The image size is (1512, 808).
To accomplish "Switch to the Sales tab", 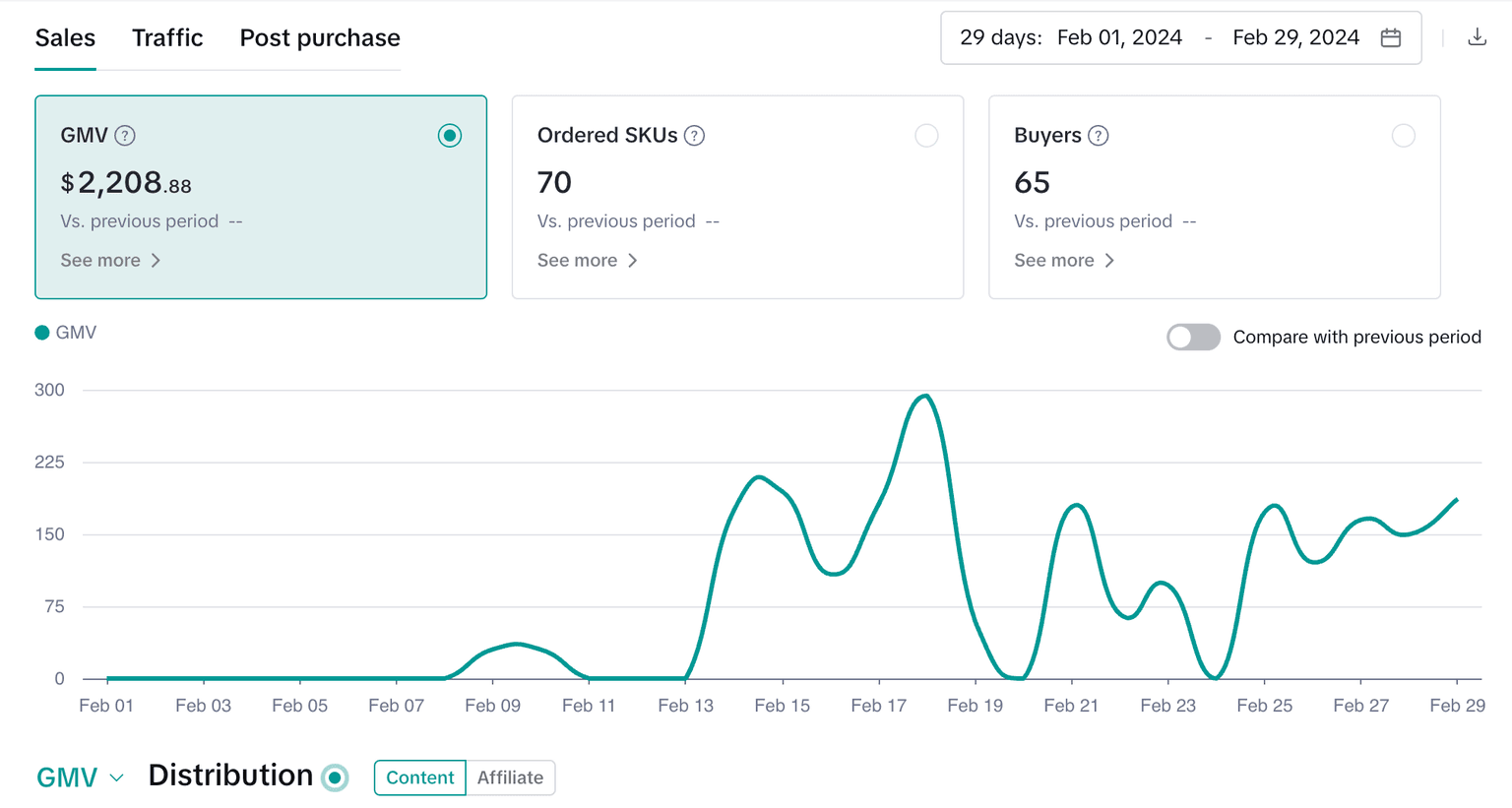I will [65, 37].
